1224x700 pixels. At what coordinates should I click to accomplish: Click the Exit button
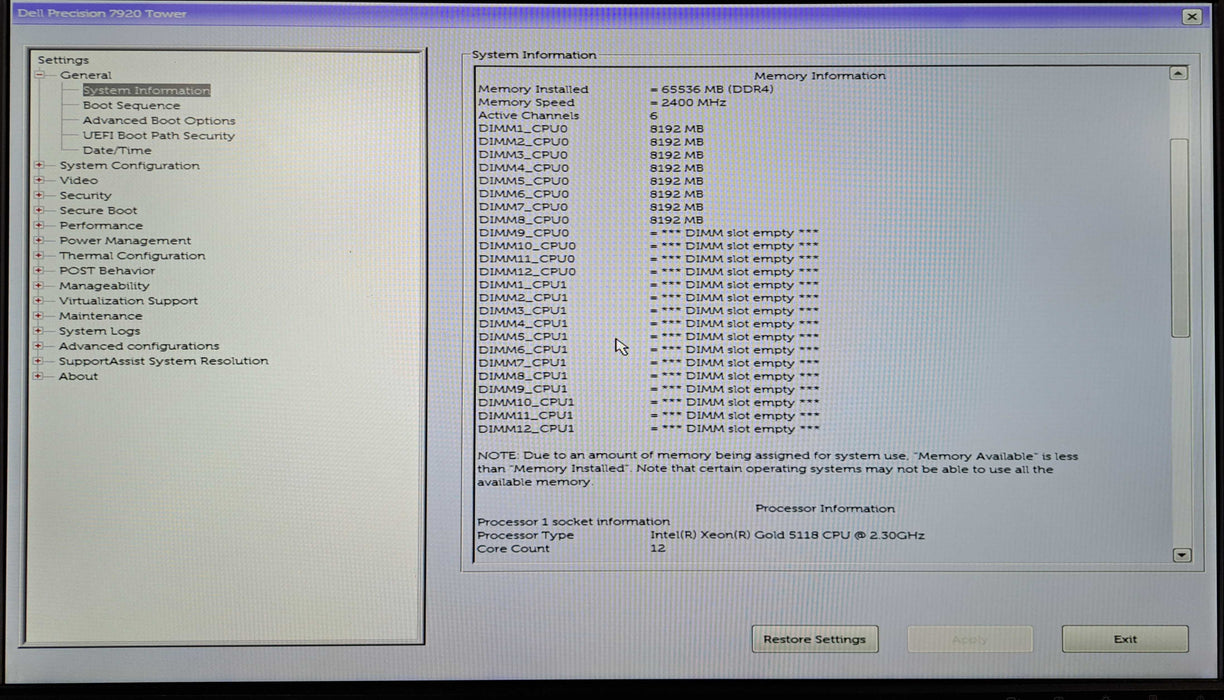click(1124, 639)
